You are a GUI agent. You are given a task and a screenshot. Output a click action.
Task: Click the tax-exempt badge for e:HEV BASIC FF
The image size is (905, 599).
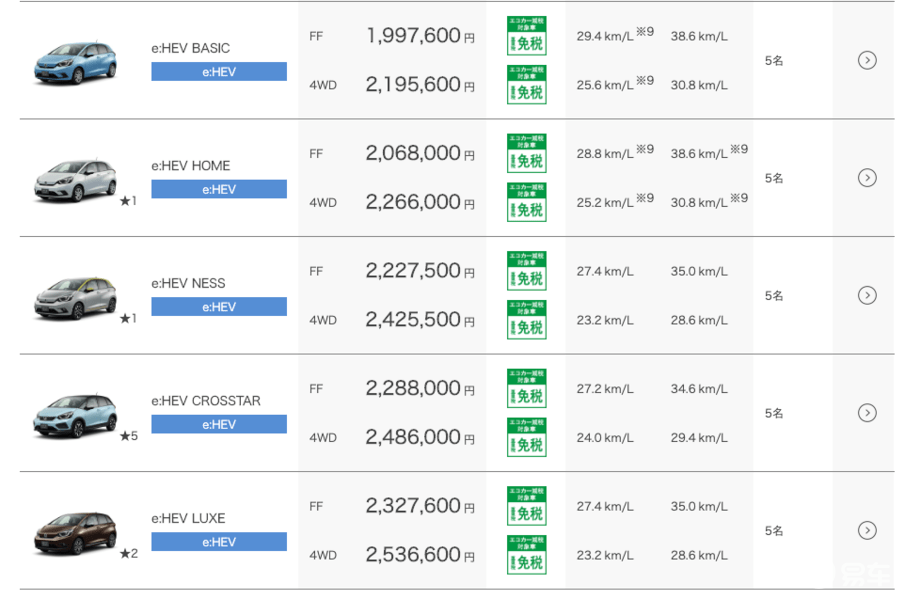pyautogui.click(x=526, y=36)
